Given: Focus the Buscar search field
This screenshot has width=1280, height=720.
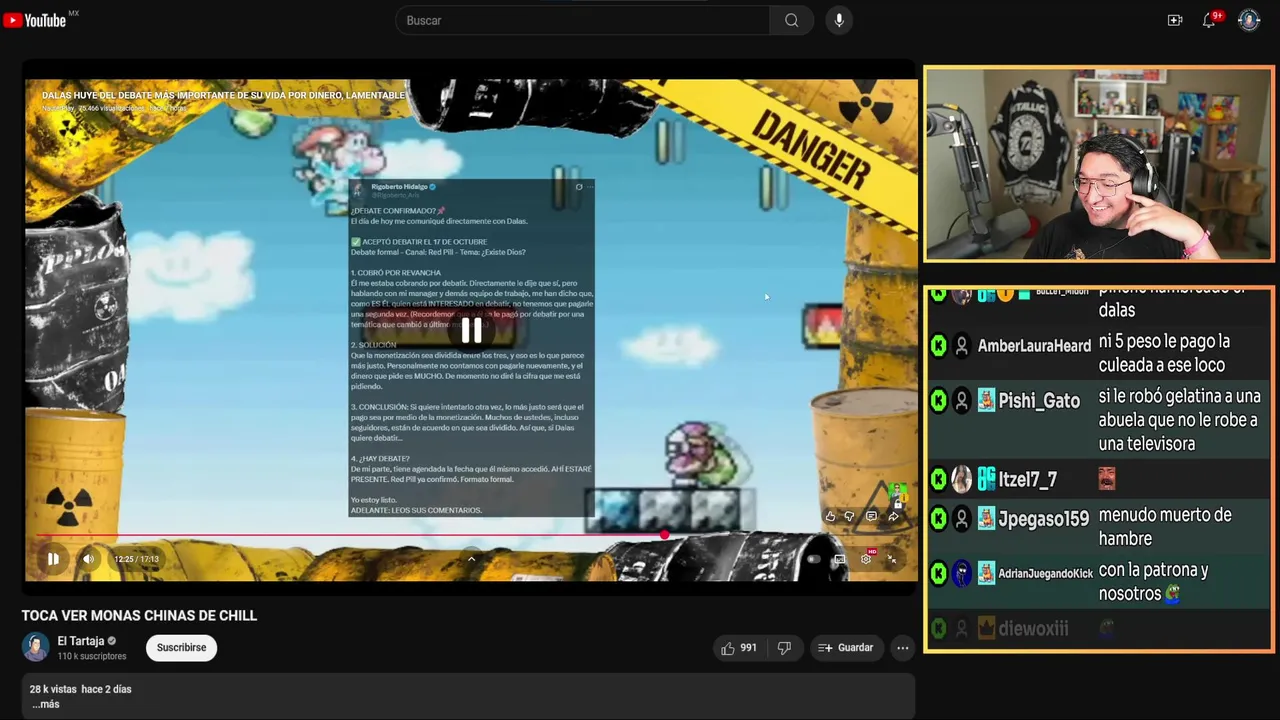Looking at the screenshot, I should click(x=583, y=20).
